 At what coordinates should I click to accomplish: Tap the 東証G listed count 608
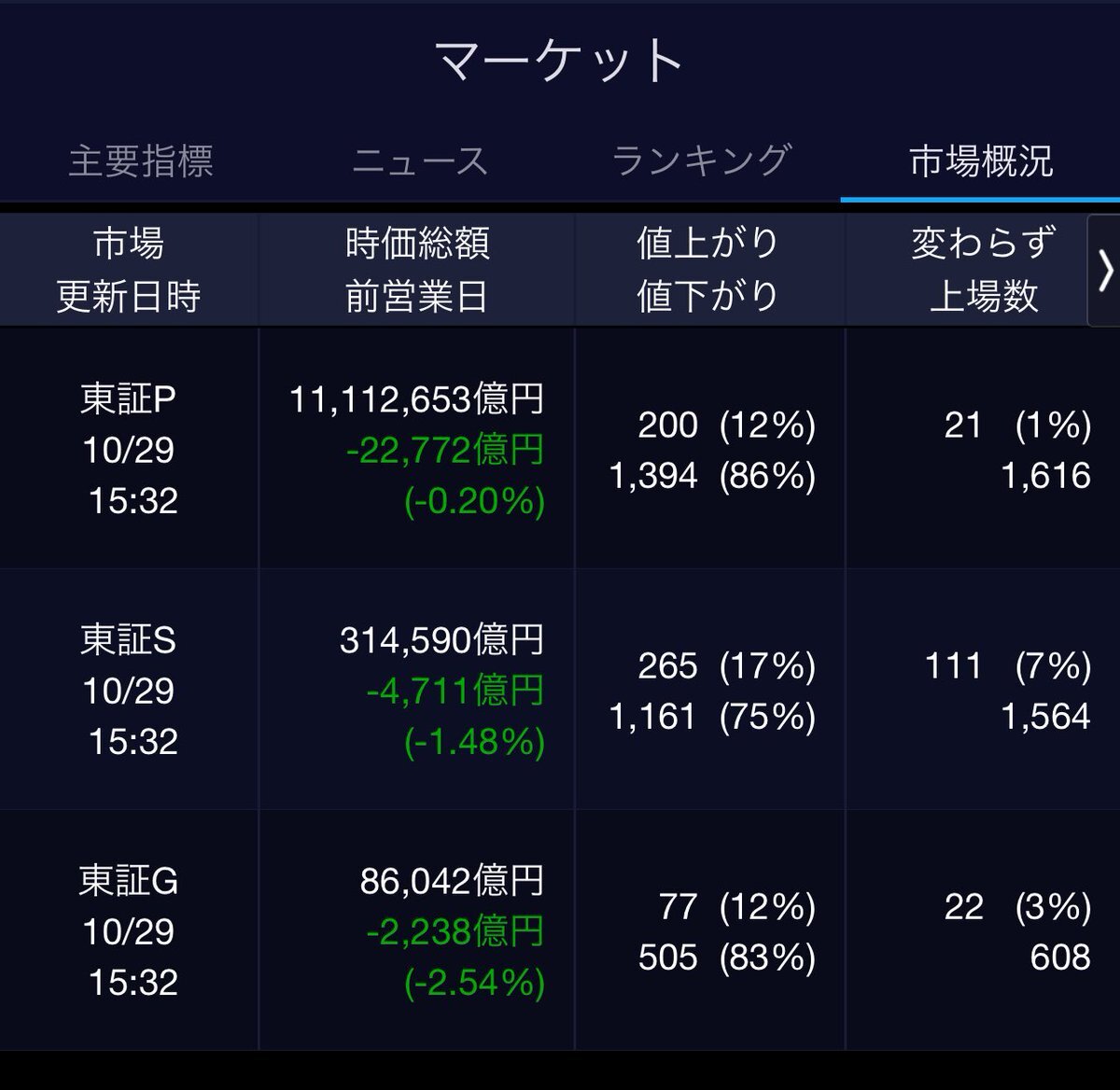(x=1060, y=957)
